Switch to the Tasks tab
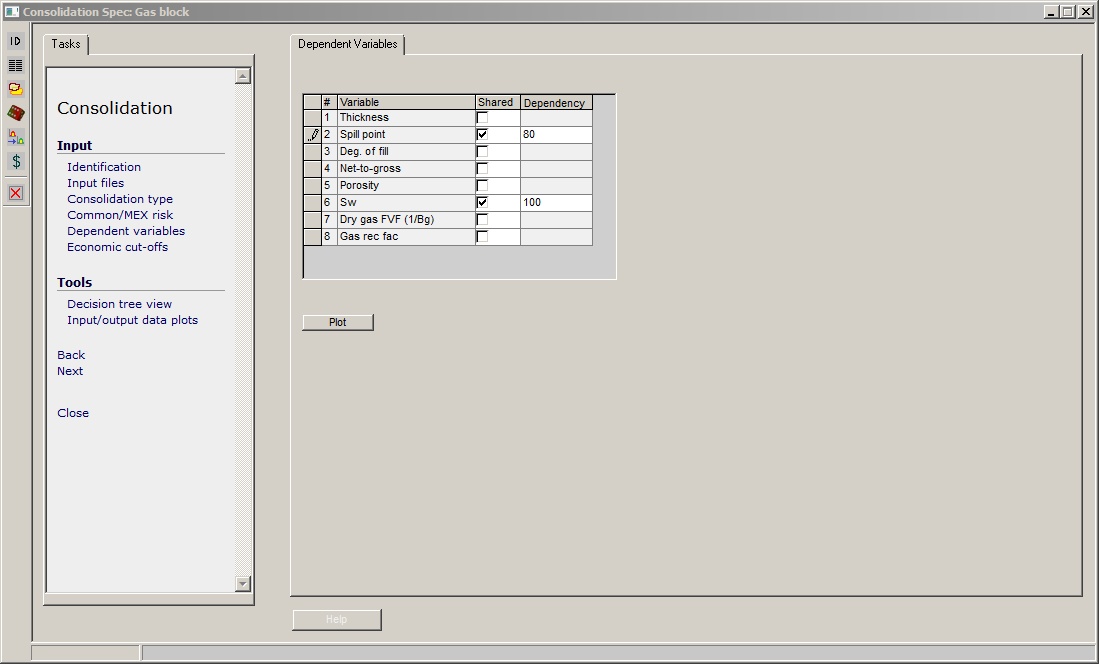The height and width of the screenshot is (664, 1099). point(65,45)
